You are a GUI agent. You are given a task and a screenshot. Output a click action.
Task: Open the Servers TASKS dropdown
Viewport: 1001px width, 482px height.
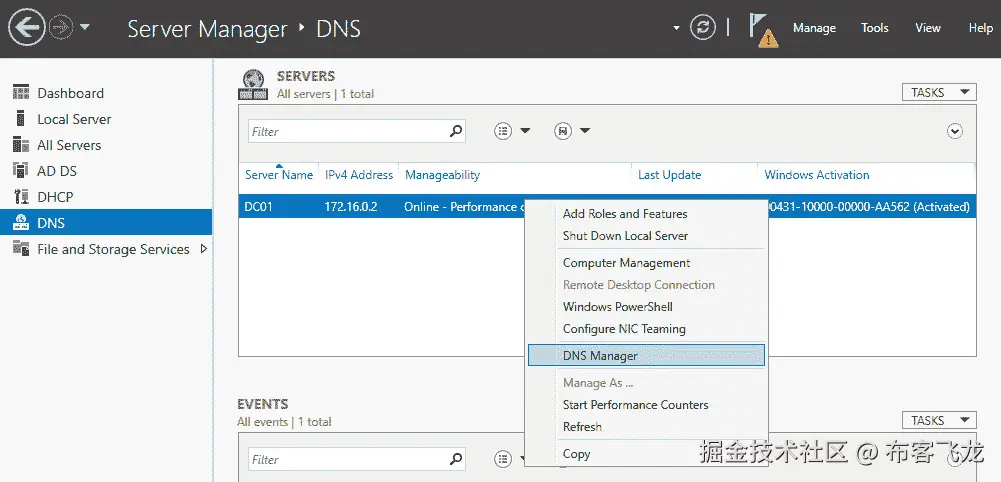click(939, 93)
